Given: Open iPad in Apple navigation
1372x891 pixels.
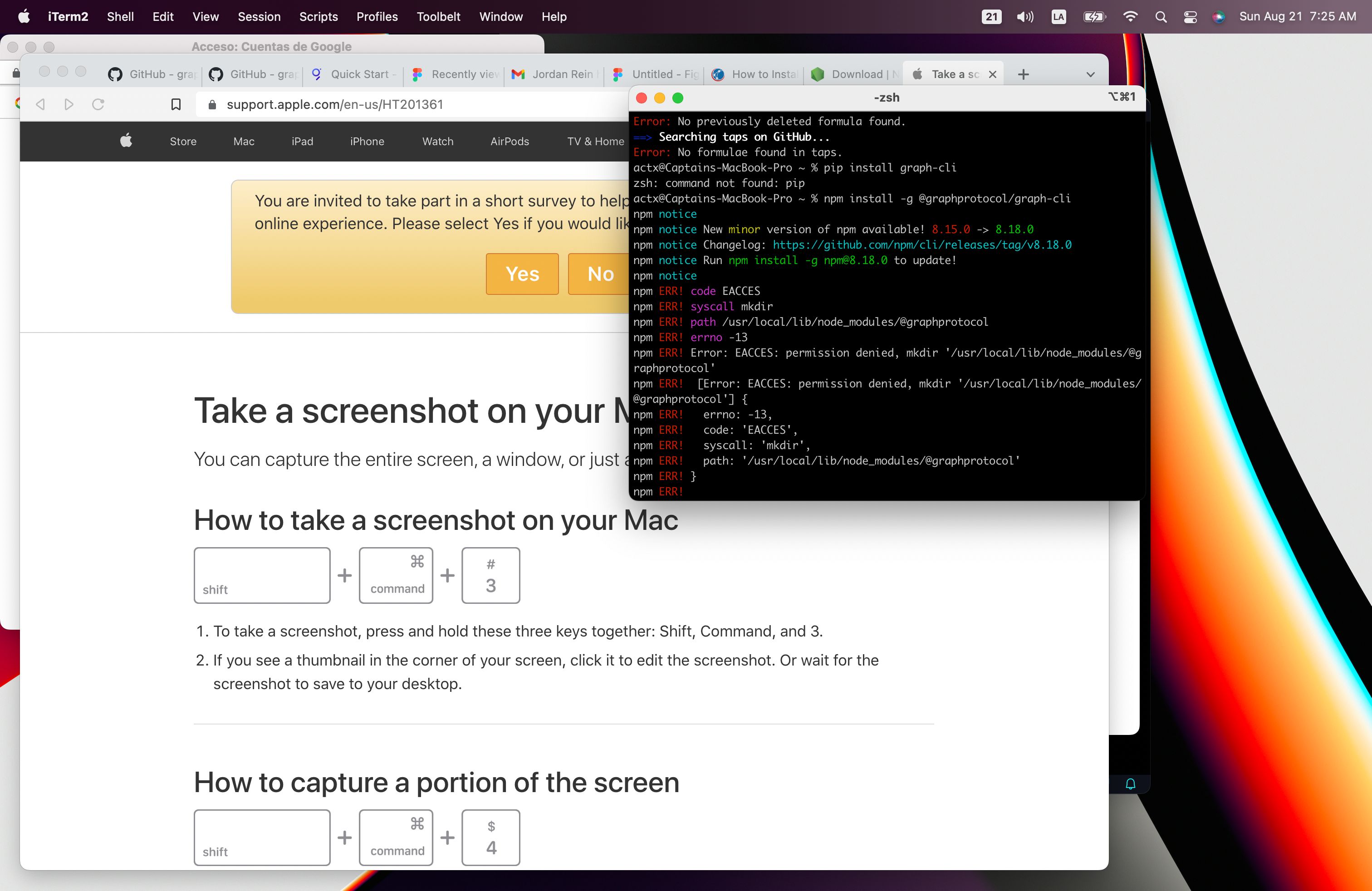Looking at the screenshot, I should pos(302,141).
